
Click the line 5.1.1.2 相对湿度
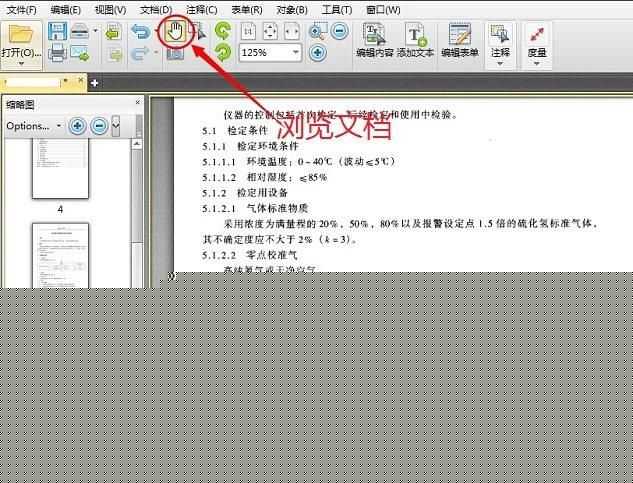pos(265,177)
